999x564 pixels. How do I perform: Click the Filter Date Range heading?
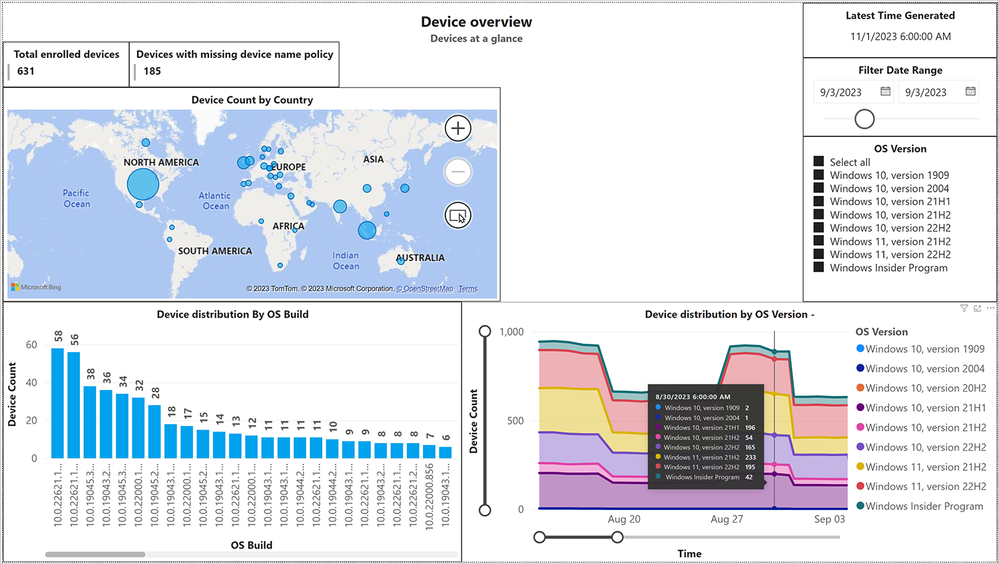[x=900, y=70]
